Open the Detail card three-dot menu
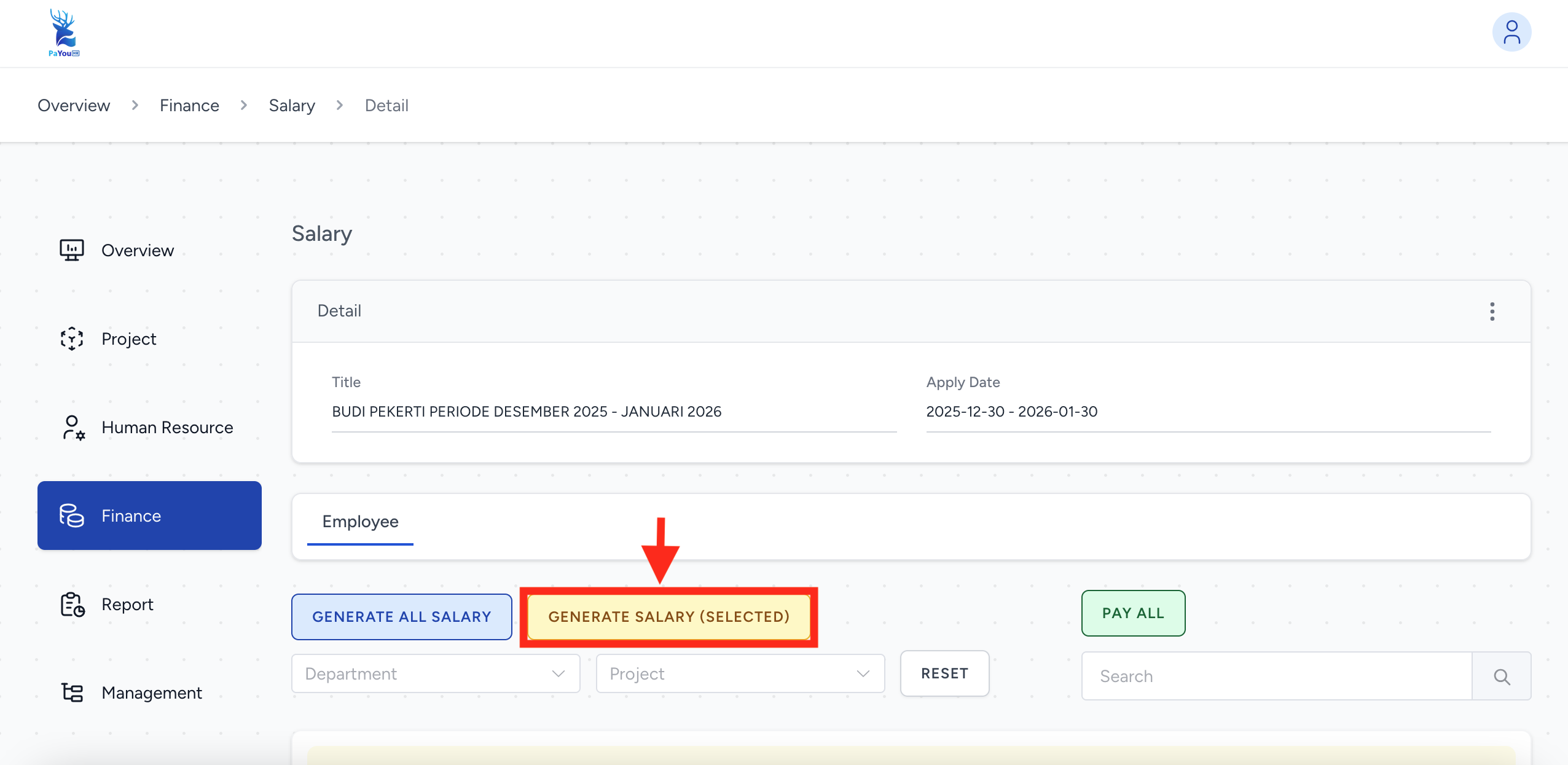This screenshot has width=1568, height=765. 1492,312
